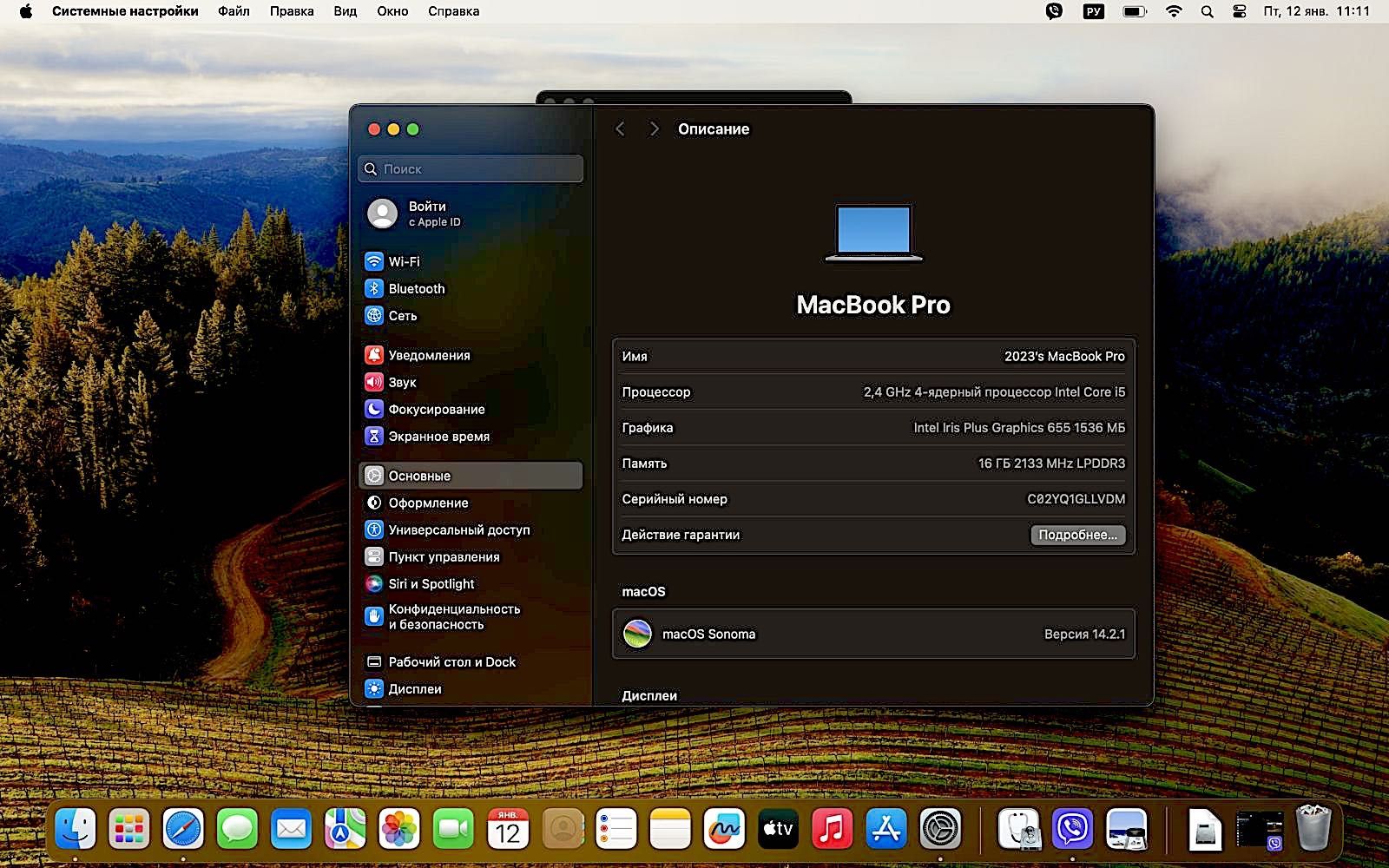
Task: Open Viber from the Dock
Action: click(x=1072, y=830)
